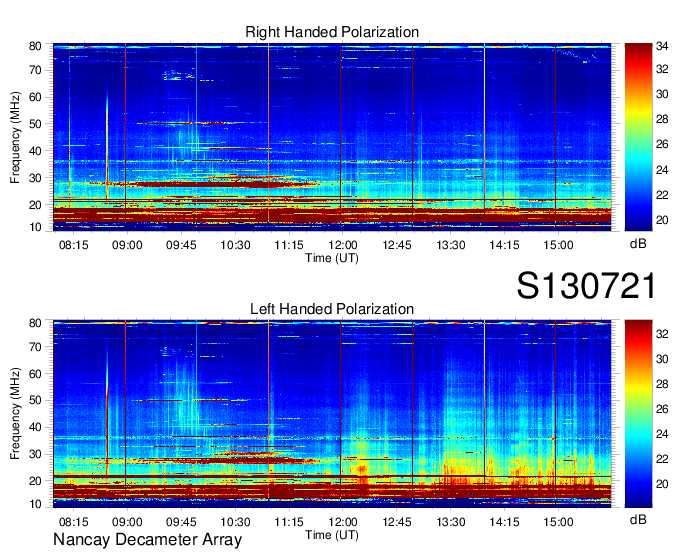The image size is (680, 552).
Task: Click the 09:00 tick under the Left Handed plot
Action: [127, 522]
